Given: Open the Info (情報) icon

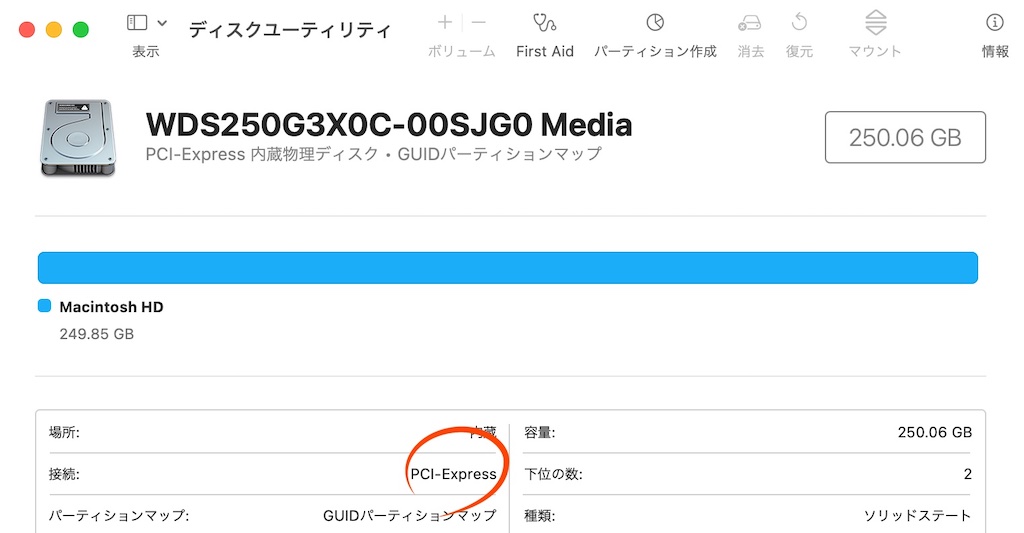Looking at the screenshot, I should (x=995, y=23).
